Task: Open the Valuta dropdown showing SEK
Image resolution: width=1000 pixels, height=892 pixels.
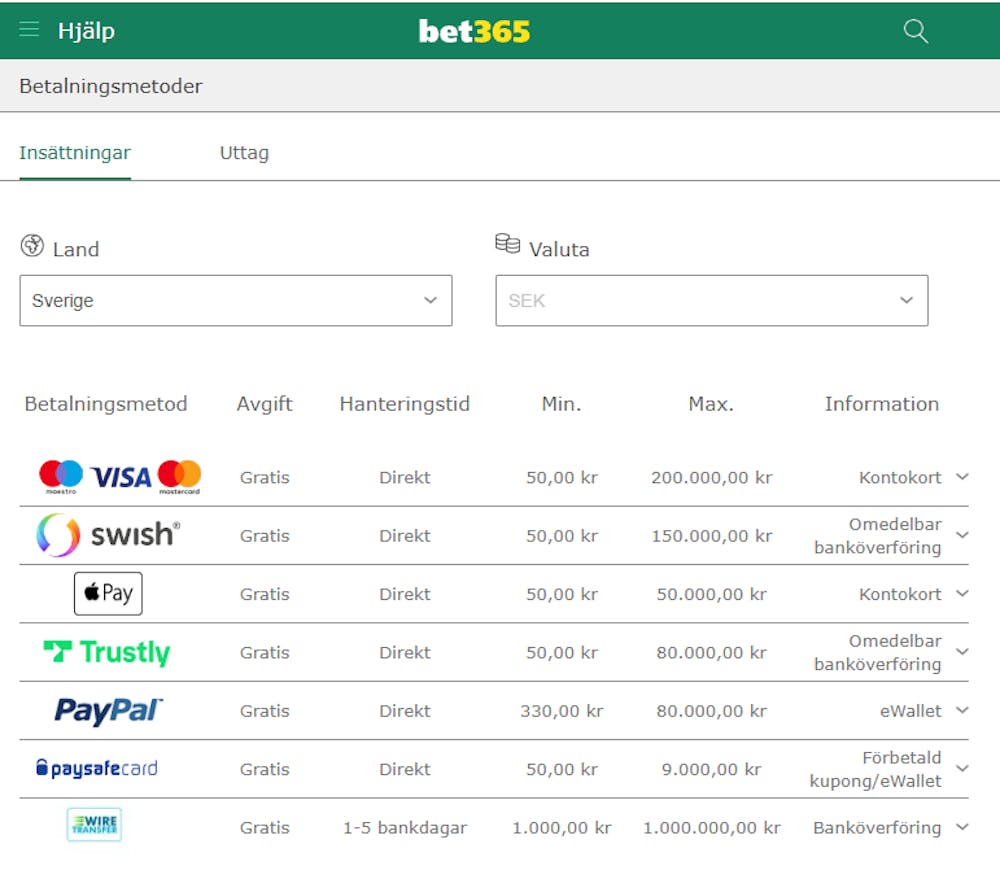Action: click(712, 300)
